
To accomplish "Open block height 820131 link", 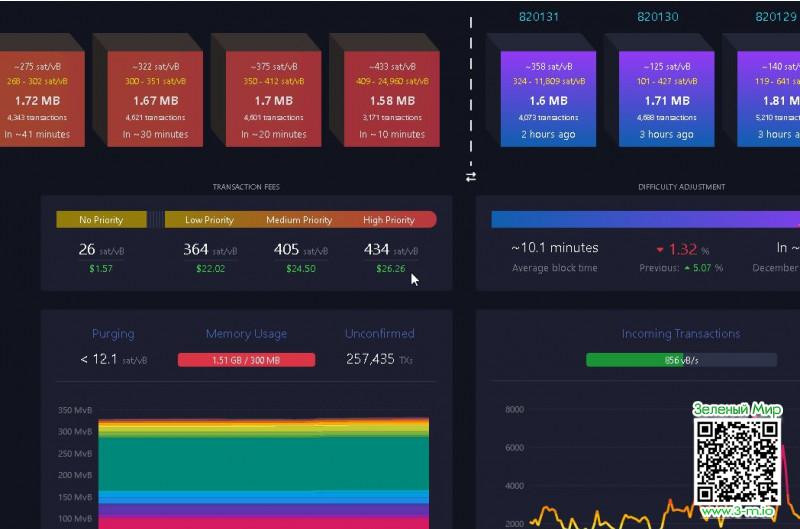I will (x=539, y=17).
